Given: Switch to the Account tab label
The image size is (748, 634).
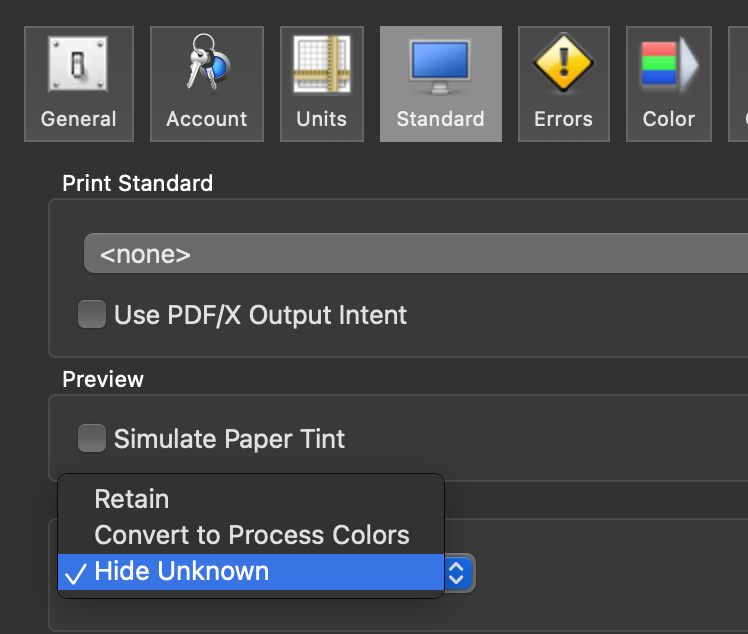Looking at the screenshot, I should coord(207,119).
